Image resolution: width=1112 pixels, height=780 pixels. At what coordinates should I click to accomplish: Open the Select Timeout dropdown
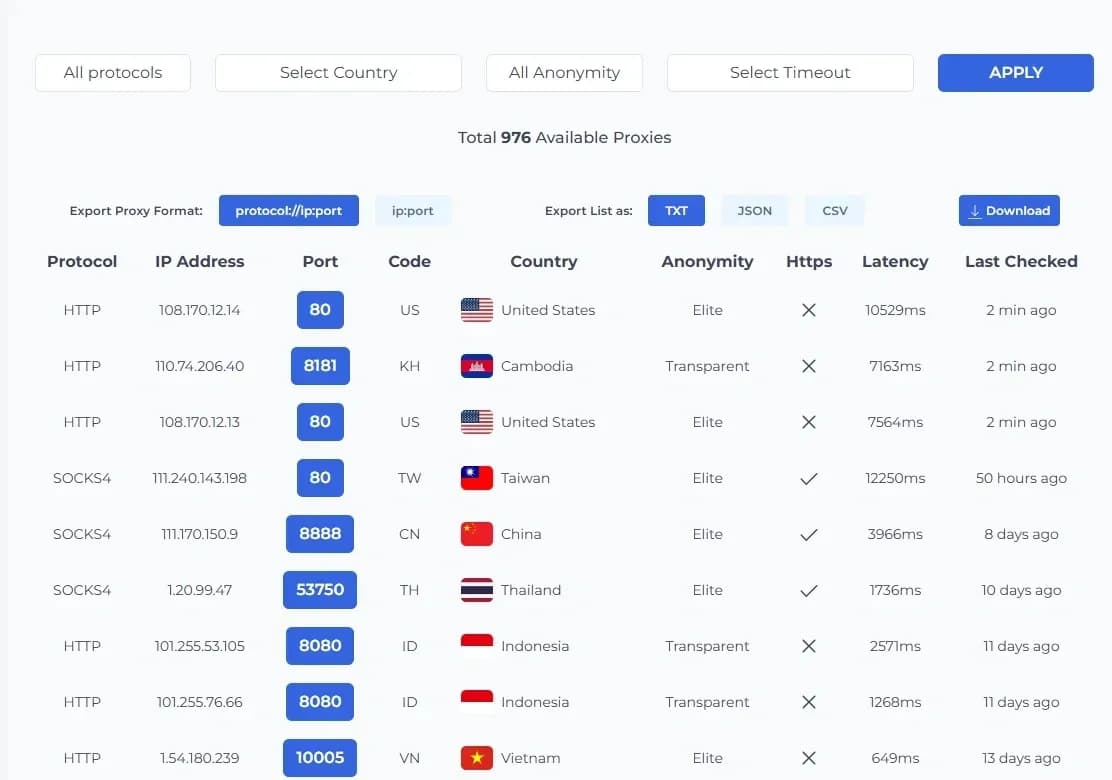pos(790,72)
